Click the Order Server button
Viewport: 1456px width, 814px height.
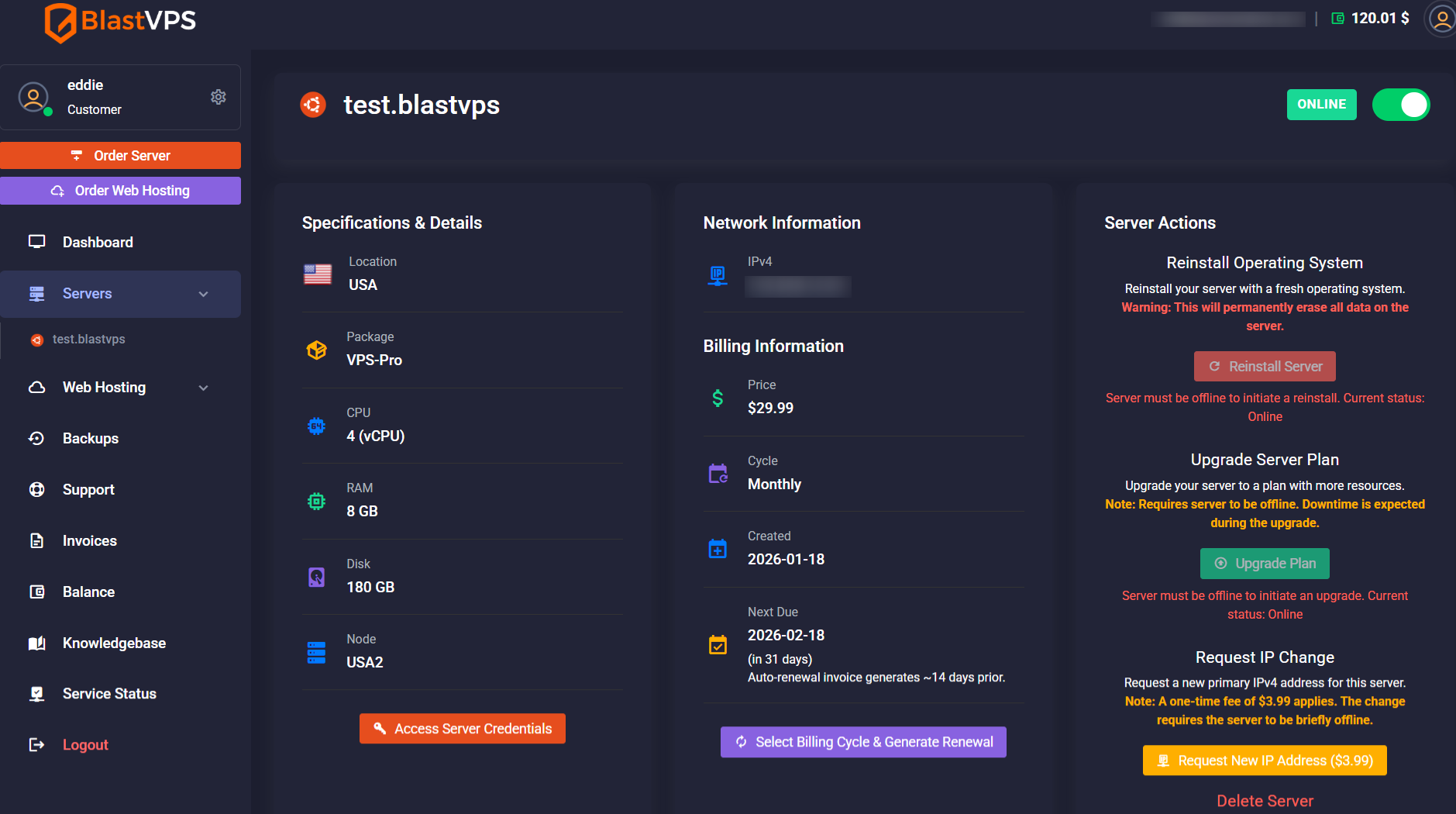[x=120, y=155]
